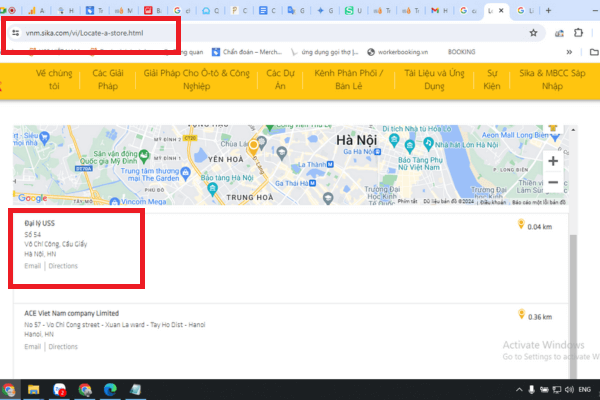The width and height of the screenshot is (600, 400).
Task: Click the Chrome icon between Zalo and Edge
Action: click(85, 390)
